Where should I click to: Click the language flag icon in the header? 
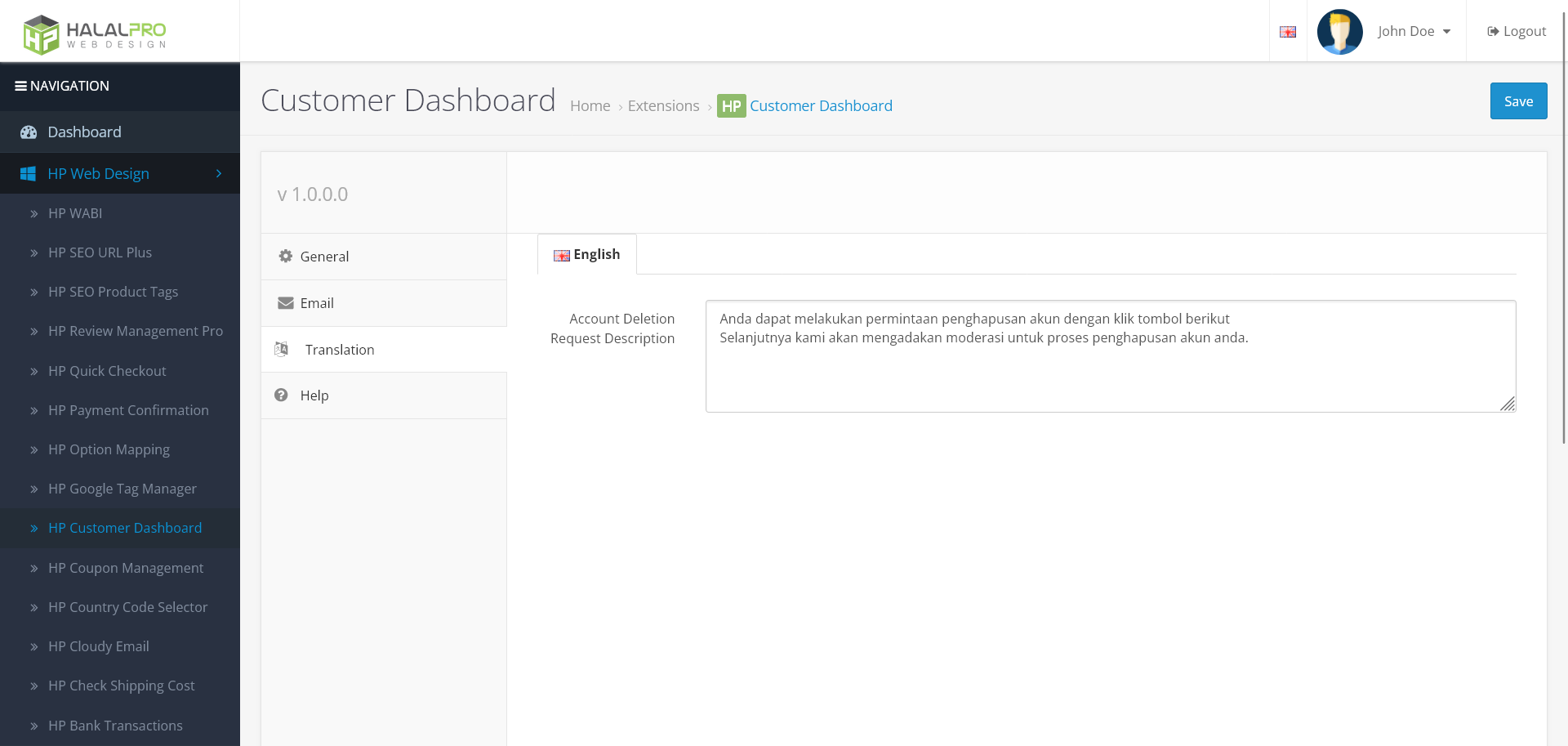(1288, 31)
